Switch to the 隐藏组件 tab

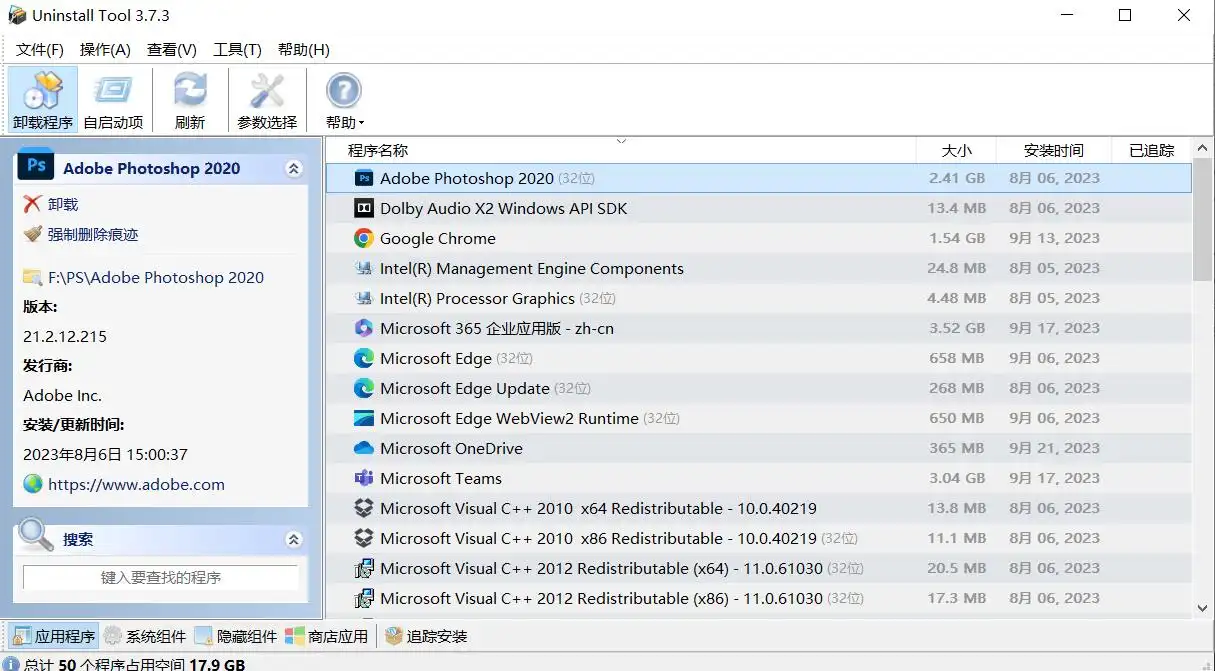(x=237, y=636)
